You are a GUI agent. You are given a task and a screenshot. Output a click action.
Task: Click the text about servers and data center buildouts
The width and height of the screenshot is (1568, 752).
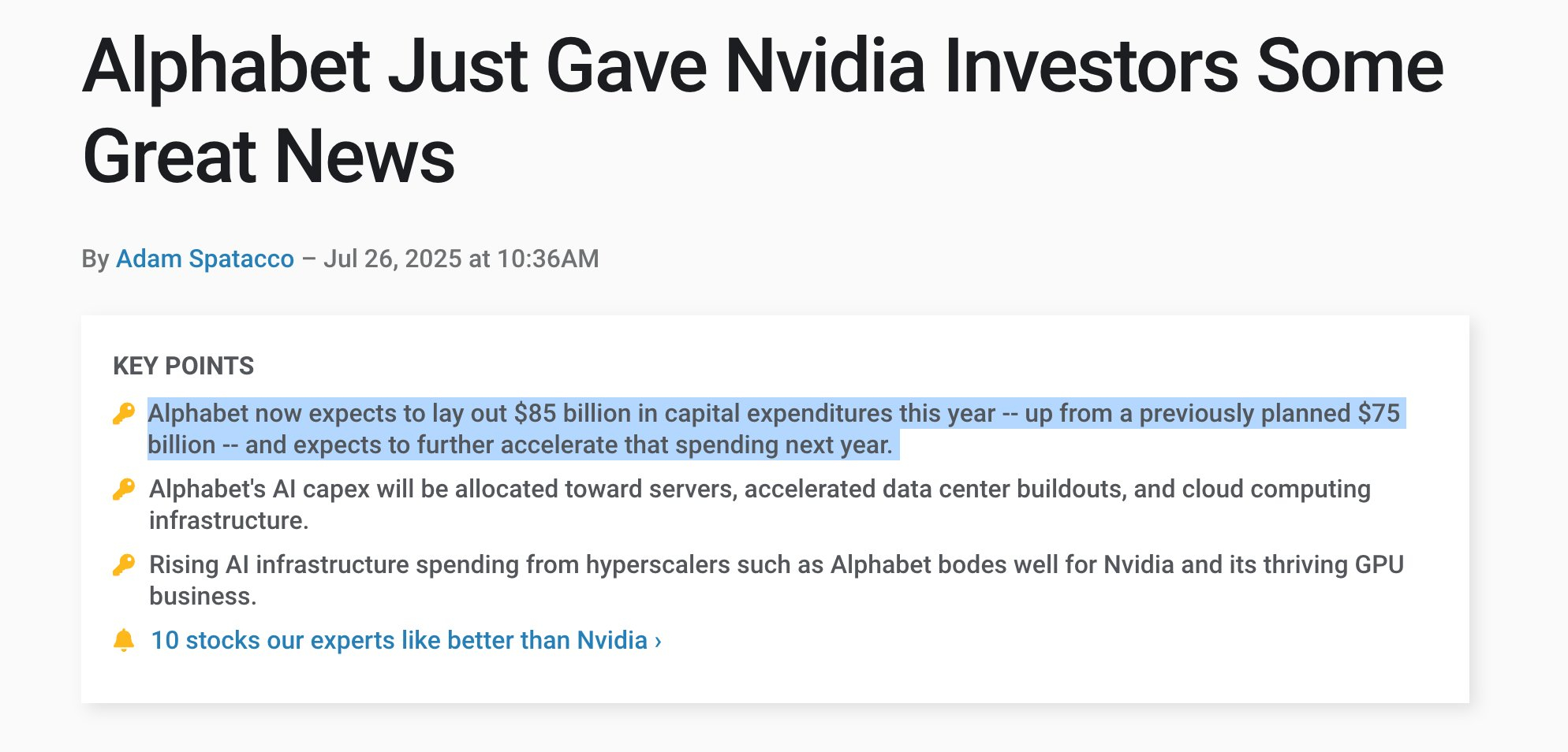(x=760, y=504)
